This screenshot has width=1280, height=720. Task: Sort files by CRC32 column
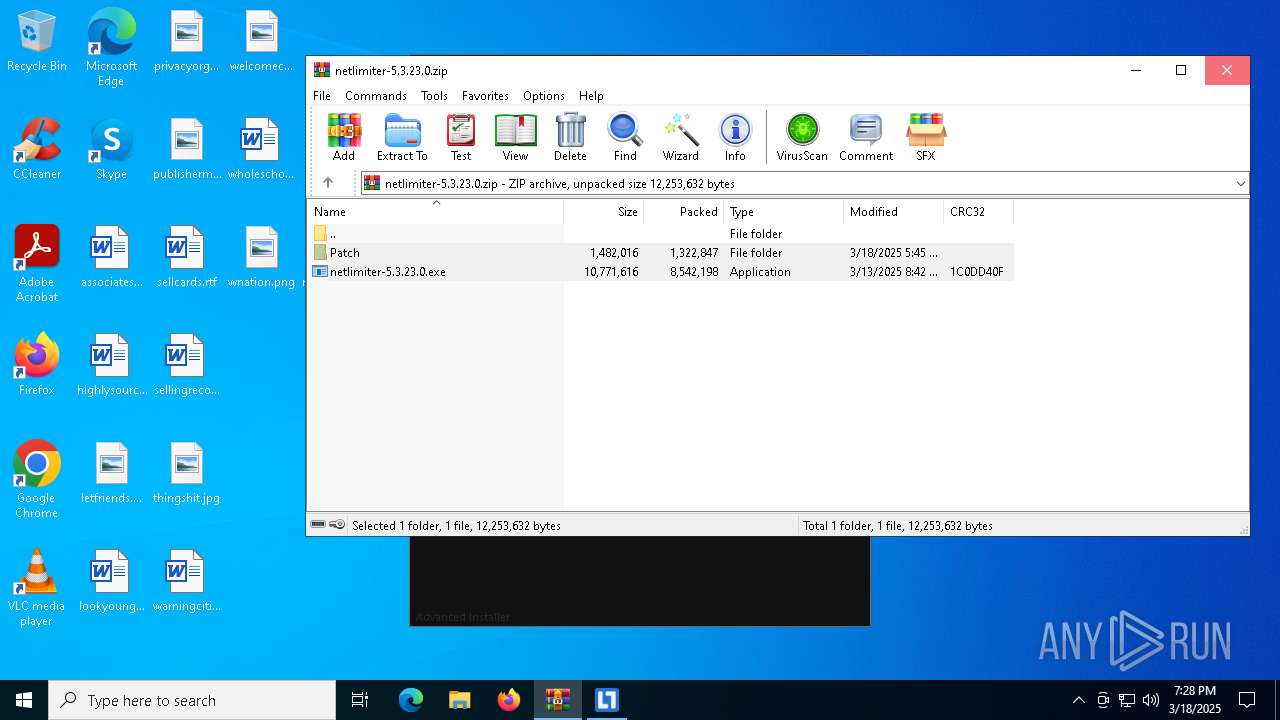[x=978, y=212]
